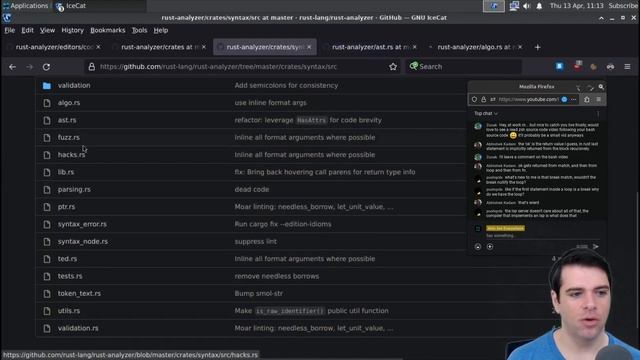Click the validation folder icon
This screenshot has width=640, height=360.
(x=47, y=86)
